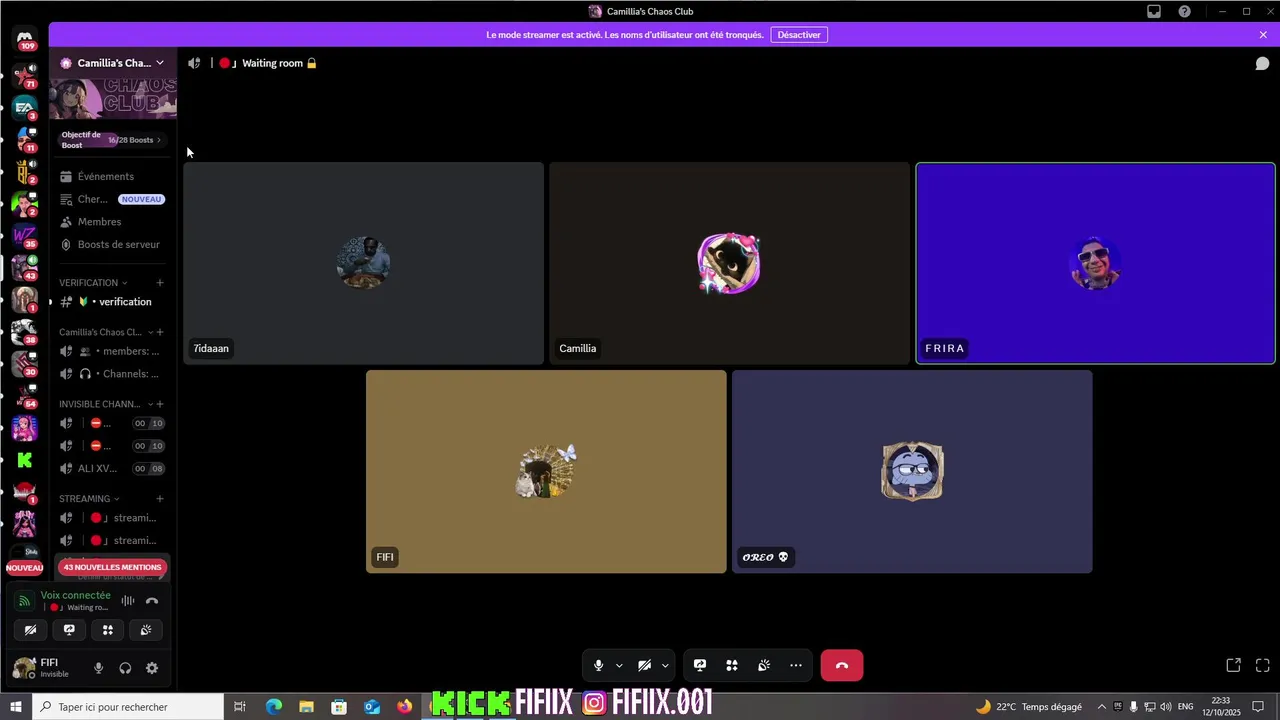Collapse the INVISIBLE CHANN... category
This screenshot has height=720, width=1280.
tap(105, 404)
